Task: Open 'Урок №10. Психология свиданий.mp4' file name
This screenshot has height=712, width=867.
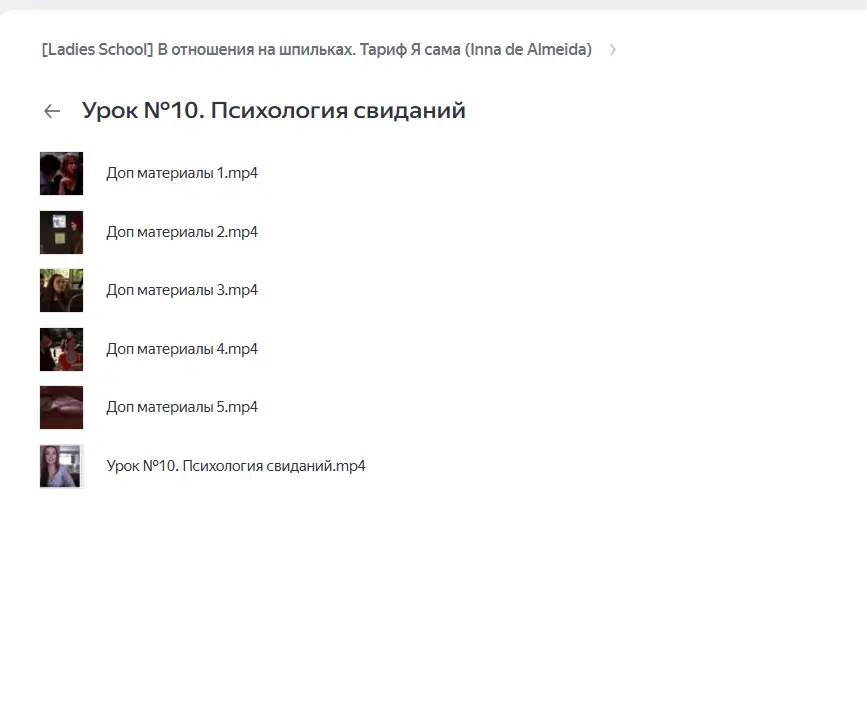Action: (x=236, y=466)
